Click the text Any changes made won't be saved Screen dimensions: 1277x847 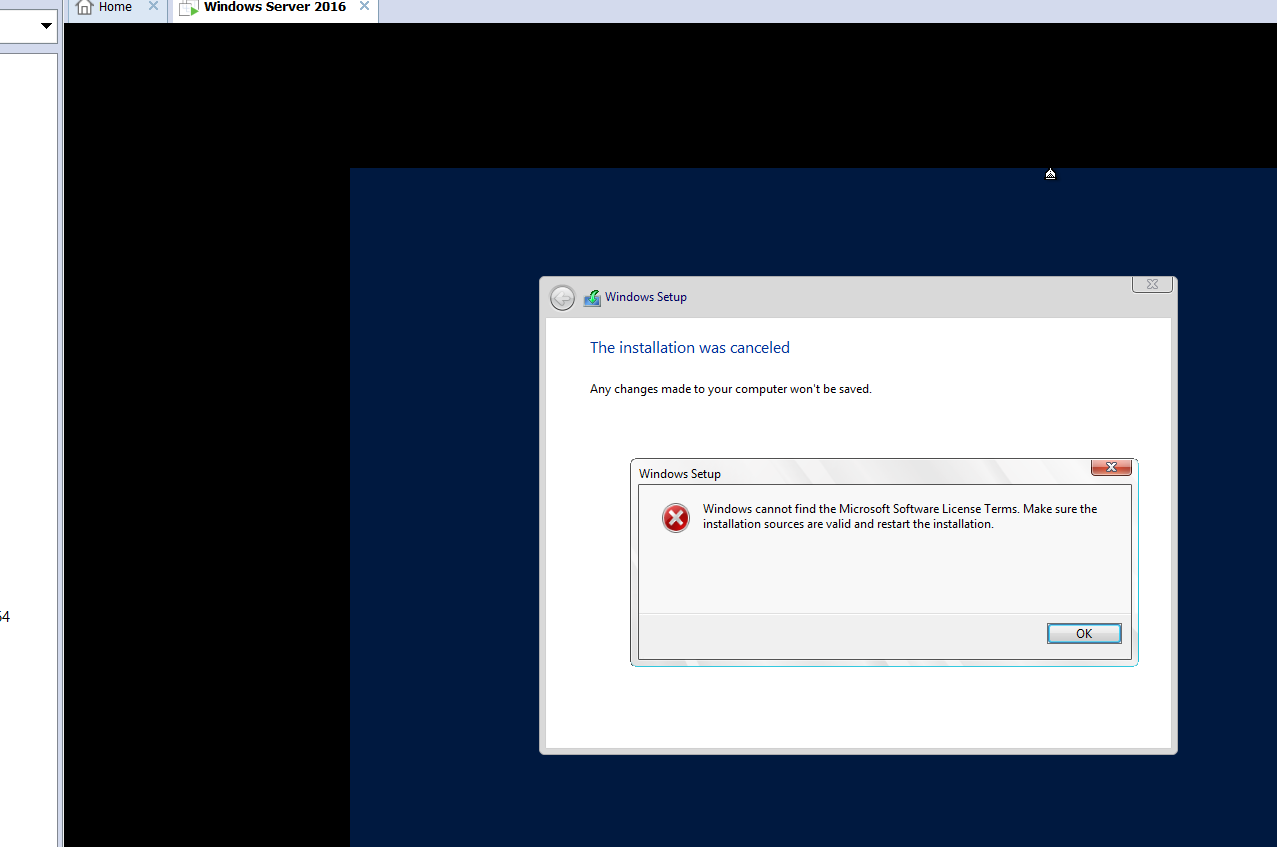coord(730,389)
